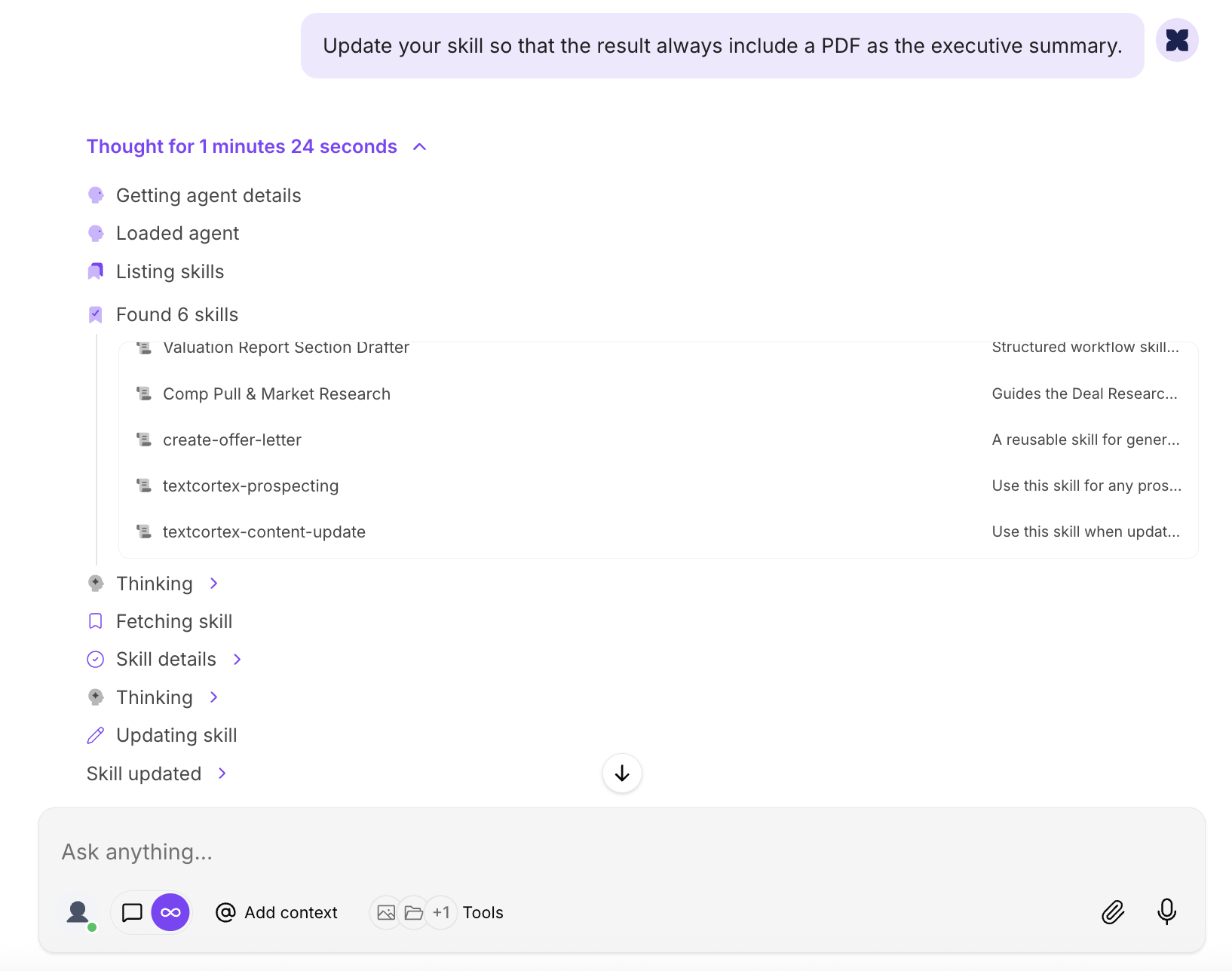Open the Tools menu
The height and width of the screenshot is (971, 1232).
483,912
